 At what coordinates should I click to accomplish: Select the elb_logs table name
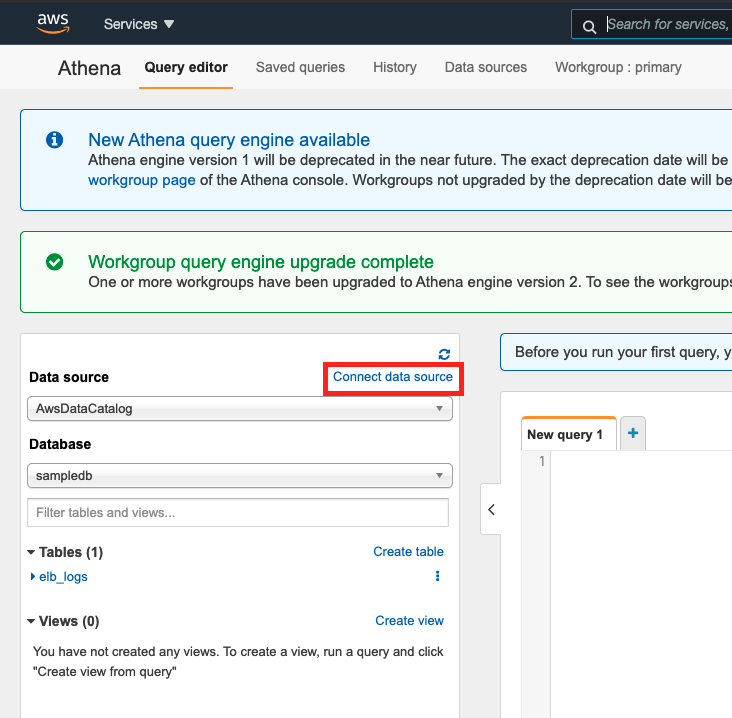(x=63, y=577)
